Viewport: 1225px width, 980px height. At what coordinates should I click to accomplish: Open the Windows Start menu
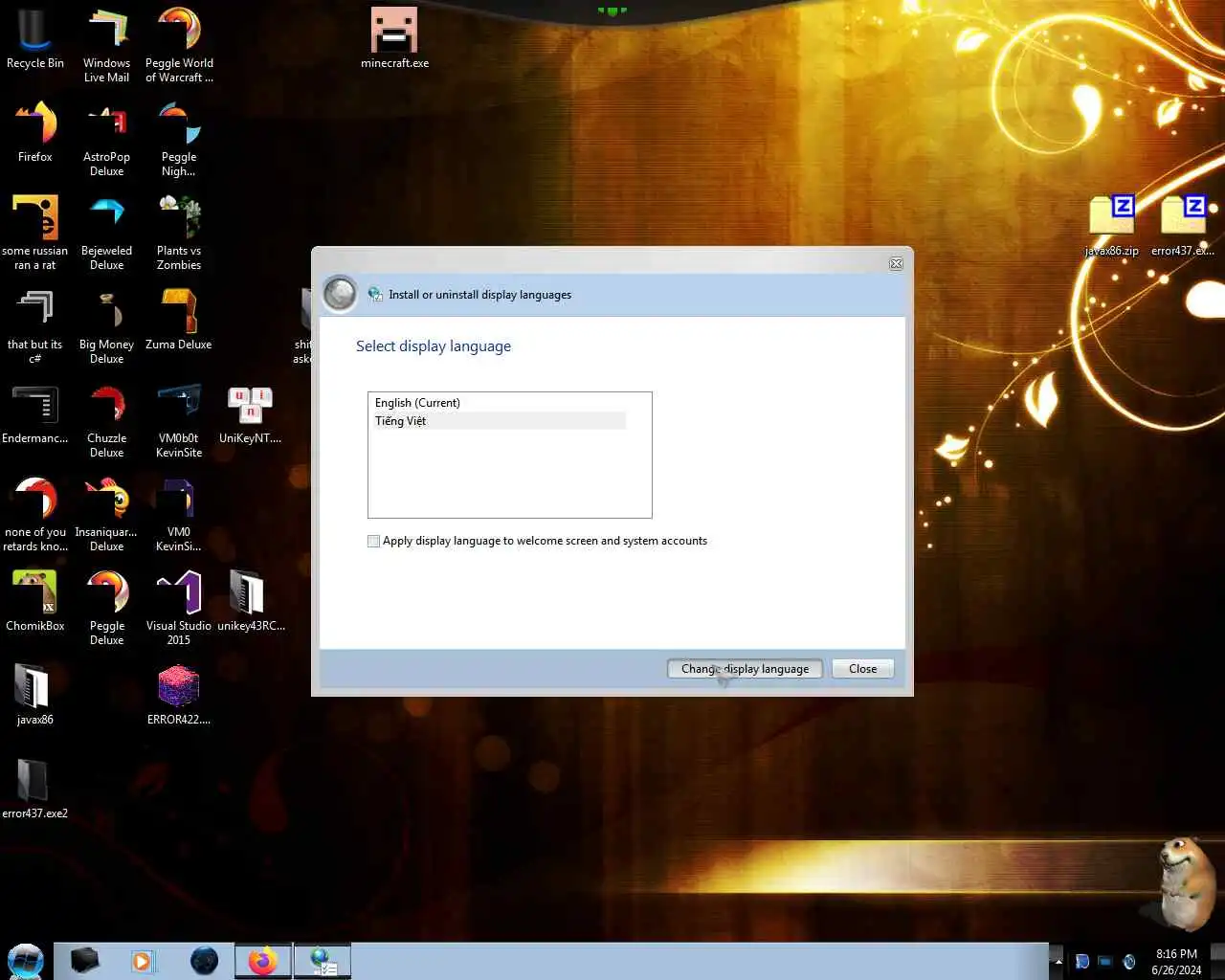[x=26, y=961]
